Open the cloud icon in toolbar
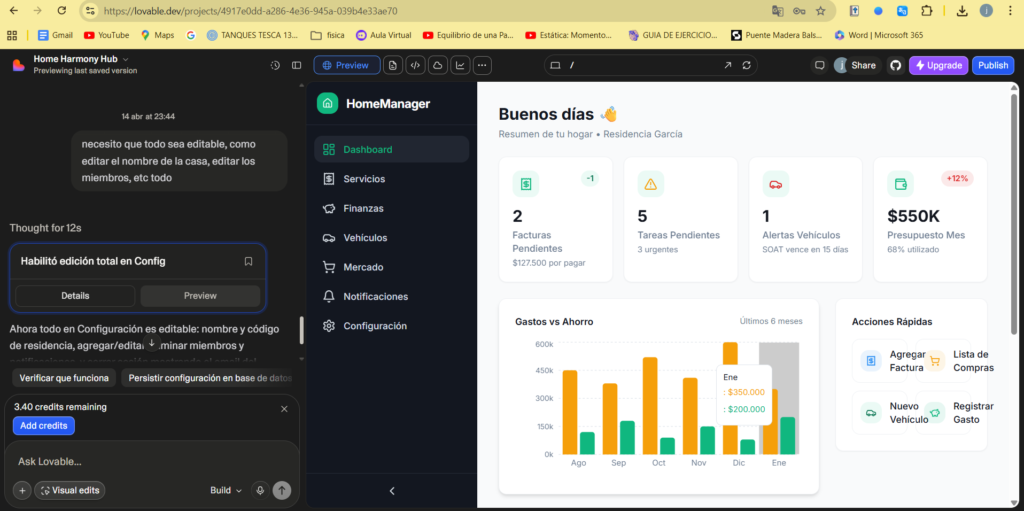The image size is (1024, 511). click(x=438, y=65)
